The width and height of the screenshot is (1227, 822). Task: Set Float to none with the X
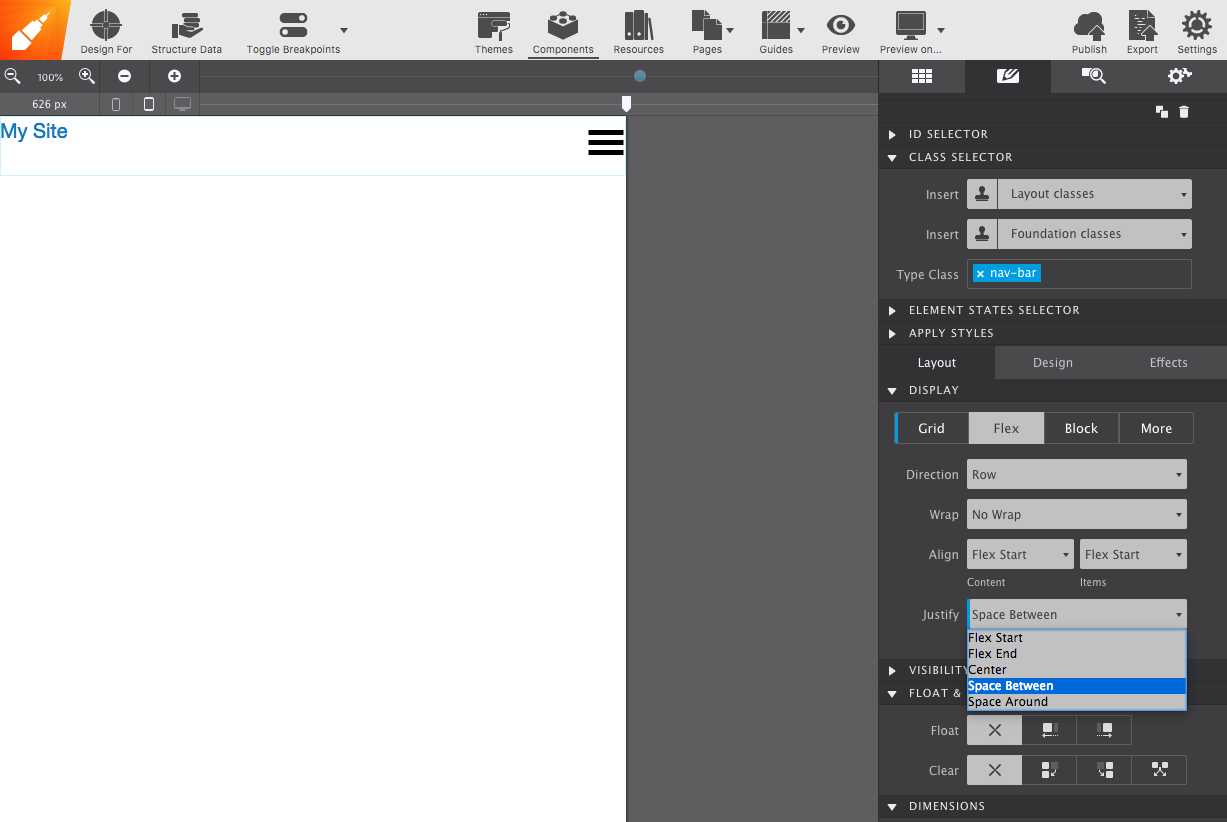point(995,730)
